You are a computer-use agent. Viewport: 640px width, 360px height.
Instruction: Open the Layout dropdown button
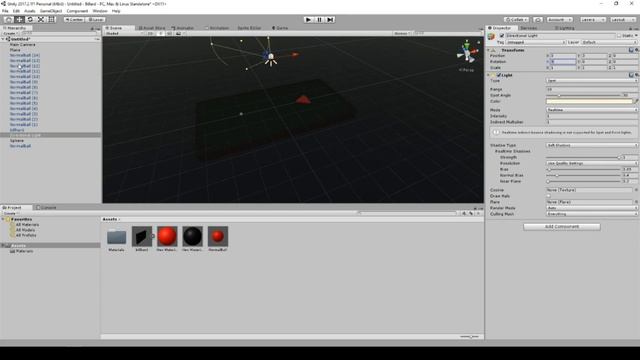pyautogui.click(x=622, y=20)
